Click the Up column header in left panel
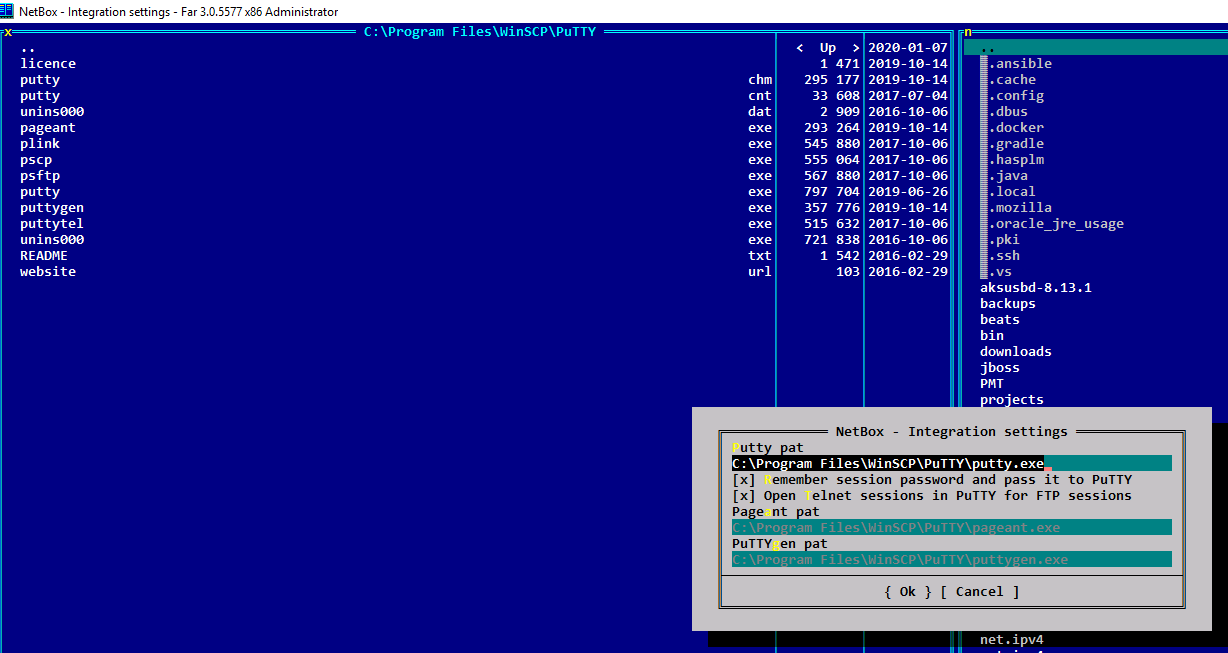 click(x=828, y=47)
